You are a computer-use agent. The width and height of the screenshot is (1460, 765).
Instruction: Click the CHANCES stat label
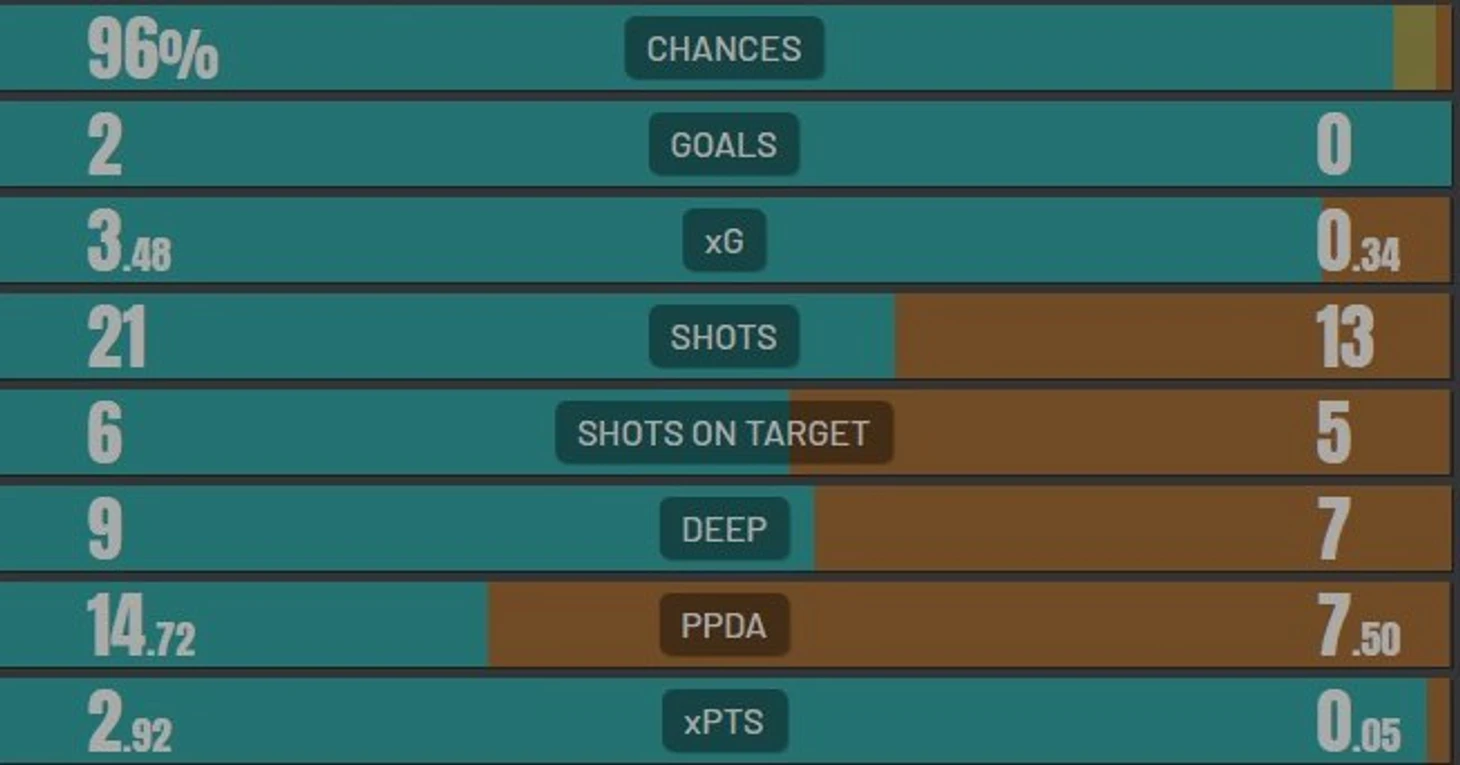(x=724, y=48)
